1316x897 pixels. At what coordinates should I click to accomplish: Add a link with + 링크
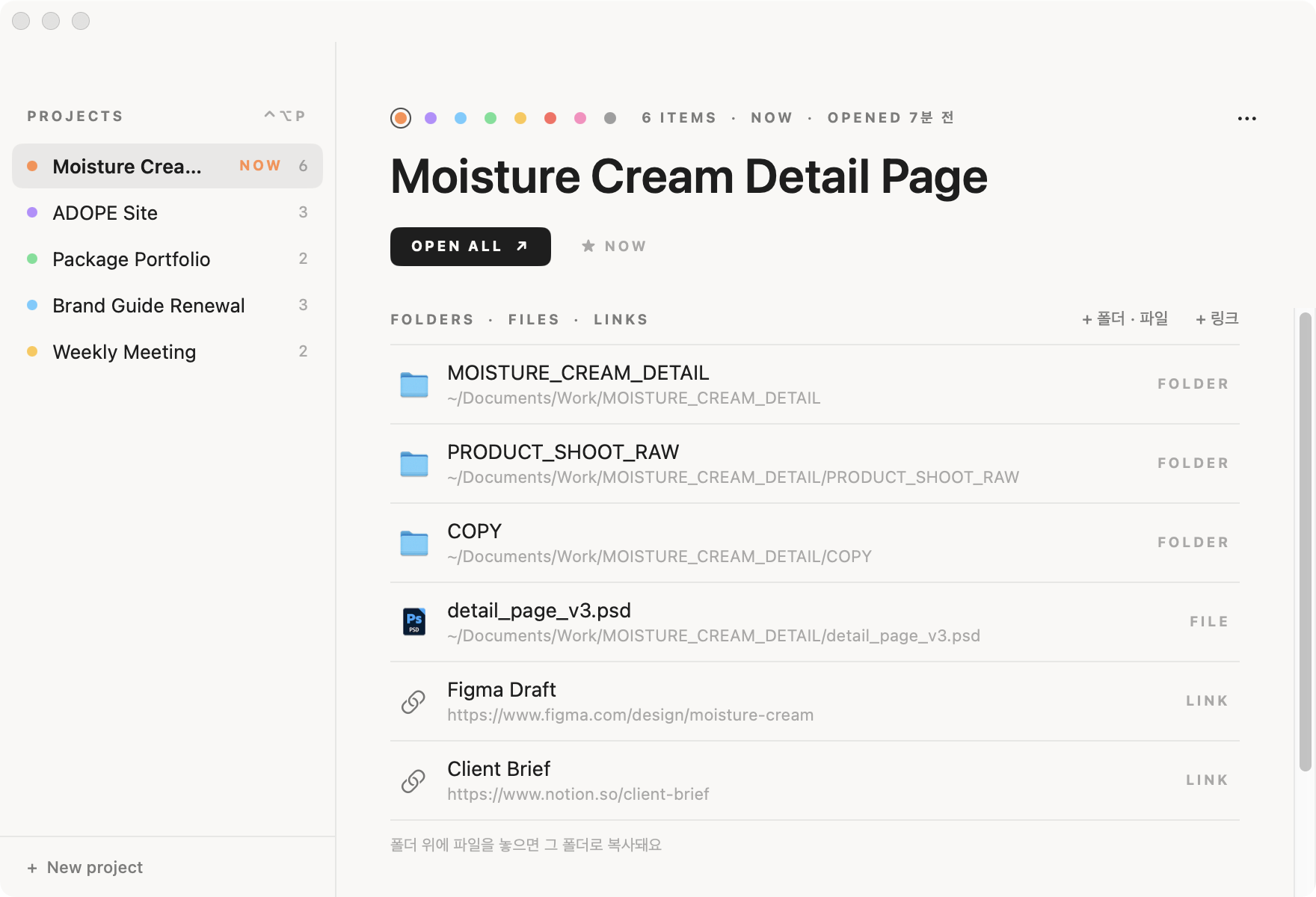click(x=1217, y=319)
